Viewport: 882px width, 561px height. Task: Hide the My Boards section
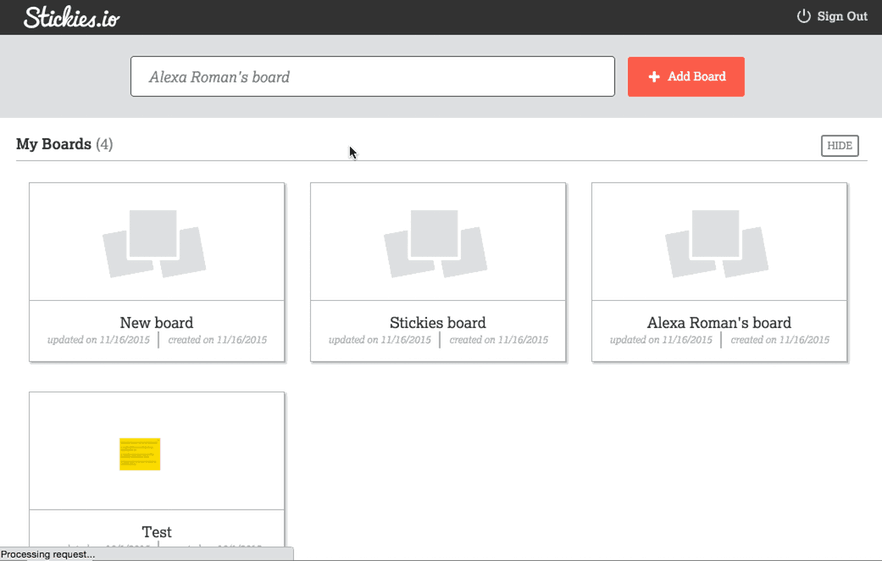click(839, 146)
